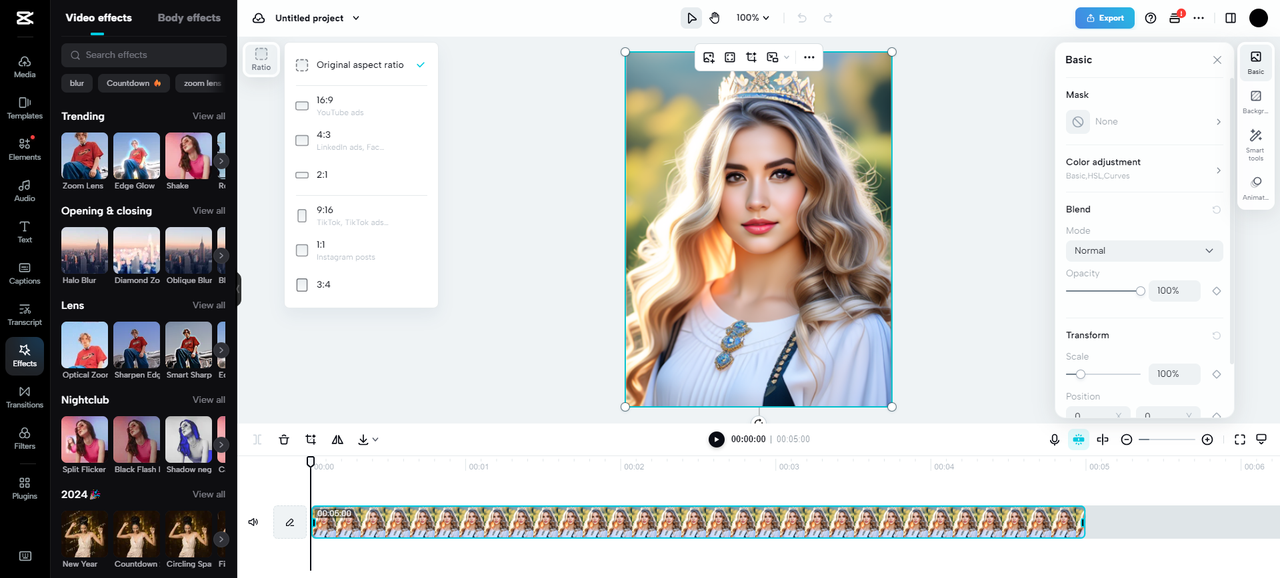Click the mirror flip icon in timeline toolbar
This screenshot has width=1280, height=578.
(x=337, y=439)
